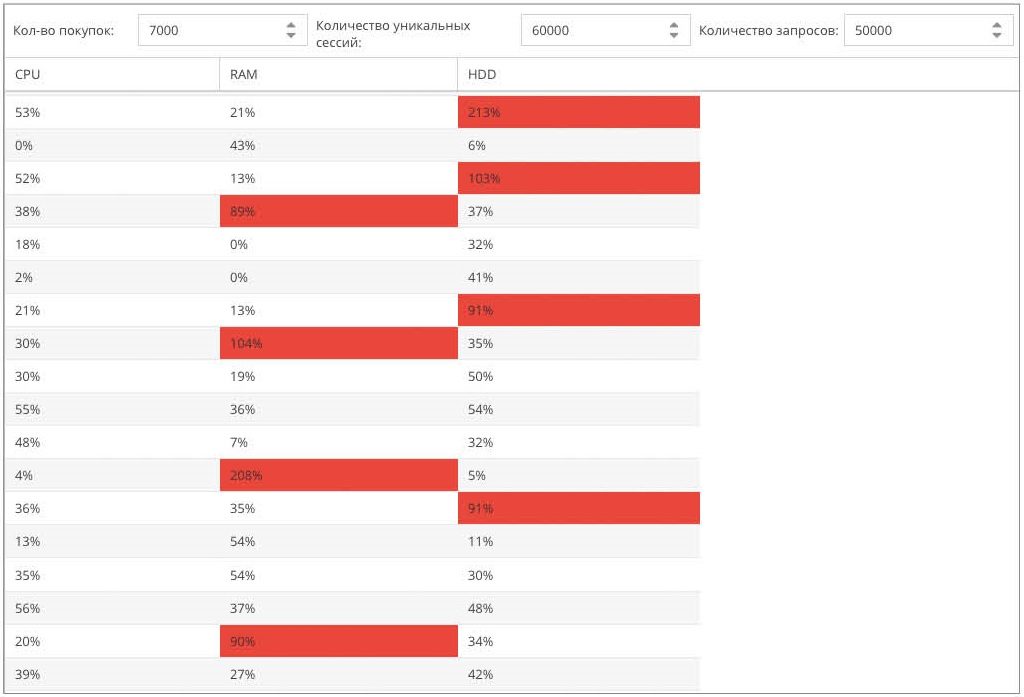Click the red RAM cell showing 90%
This screenshot has height=697, width=1024.
click(338, 641)
